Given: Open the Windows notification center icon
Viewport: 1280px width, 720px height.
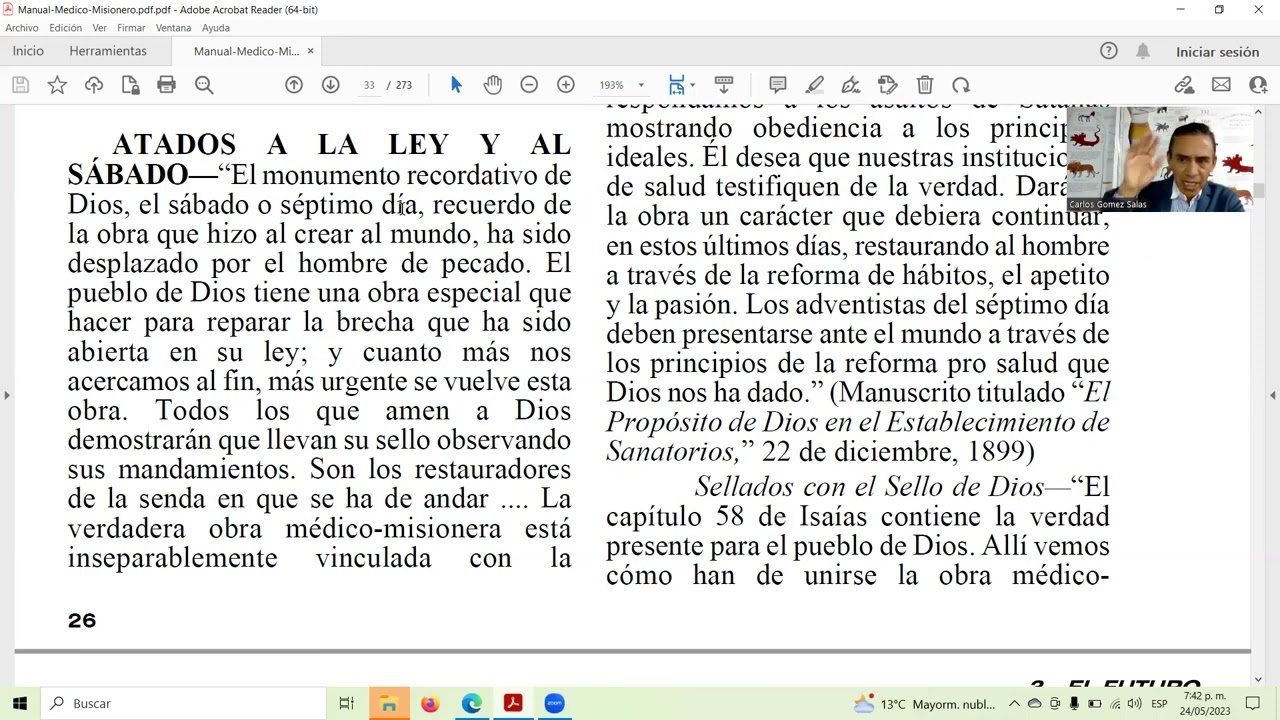Looking at the screenshot, I should [x=1253, y=704].
